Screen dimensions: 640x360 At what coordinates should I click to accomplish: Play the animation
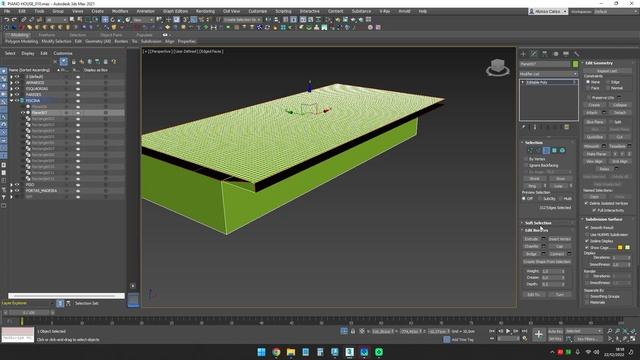point(508,331)
